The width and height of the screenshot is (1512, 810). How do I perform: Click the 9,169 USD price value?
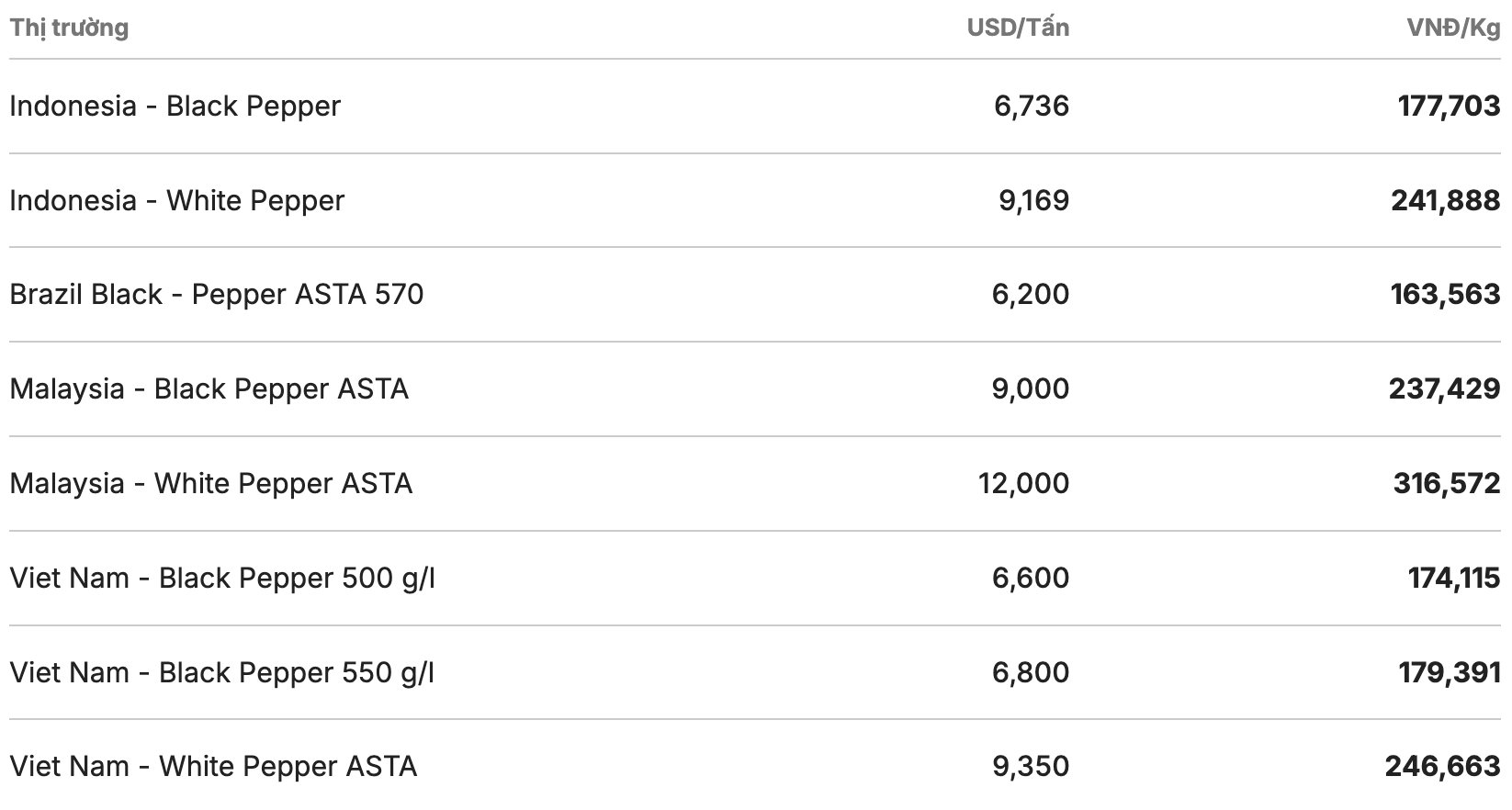coord(1033,201)
